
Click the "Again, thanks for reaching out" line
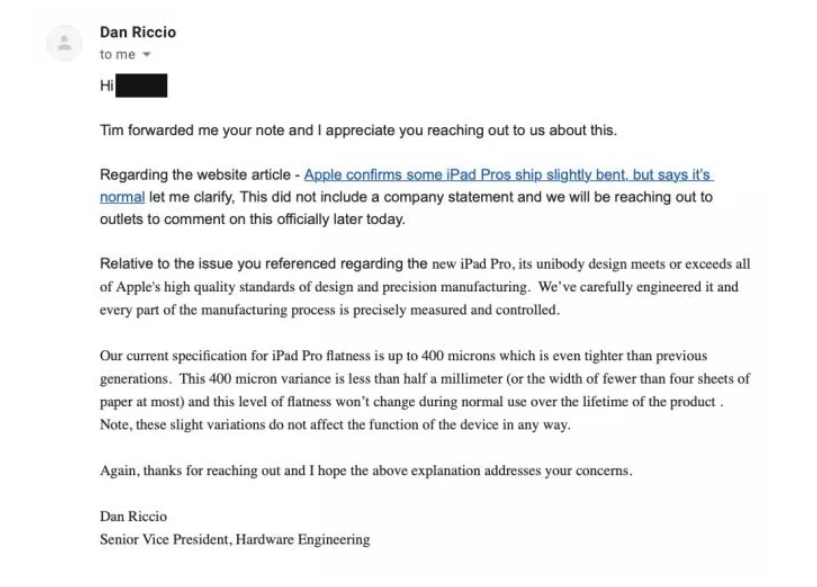click(x=200, y=471)
